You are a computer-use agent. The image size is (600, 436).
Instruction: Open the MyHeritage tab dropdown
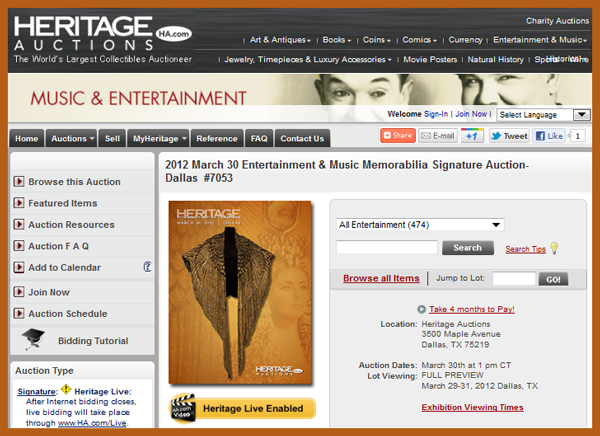158,139
